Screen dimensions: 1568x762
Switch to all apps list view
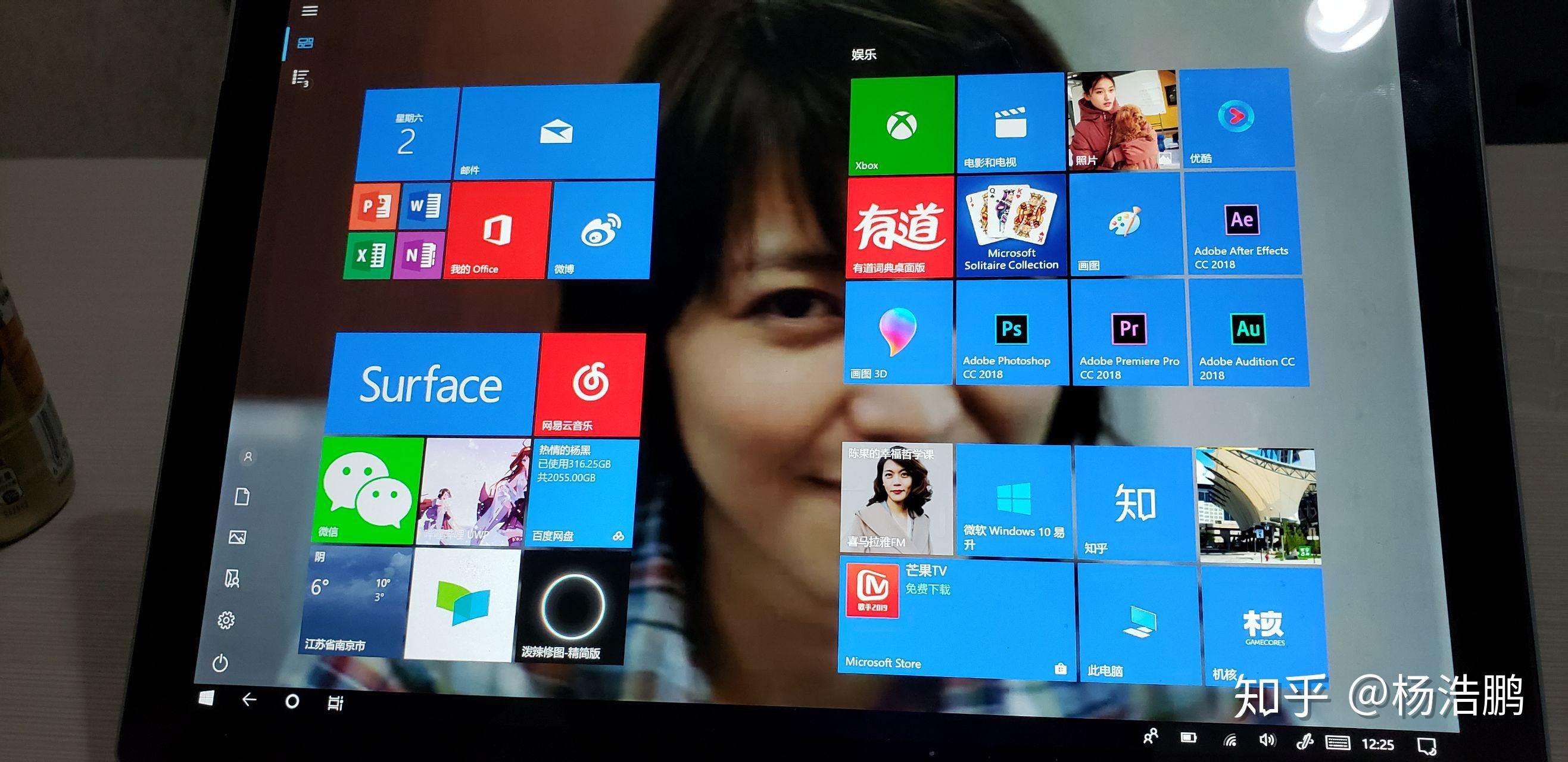301,78
